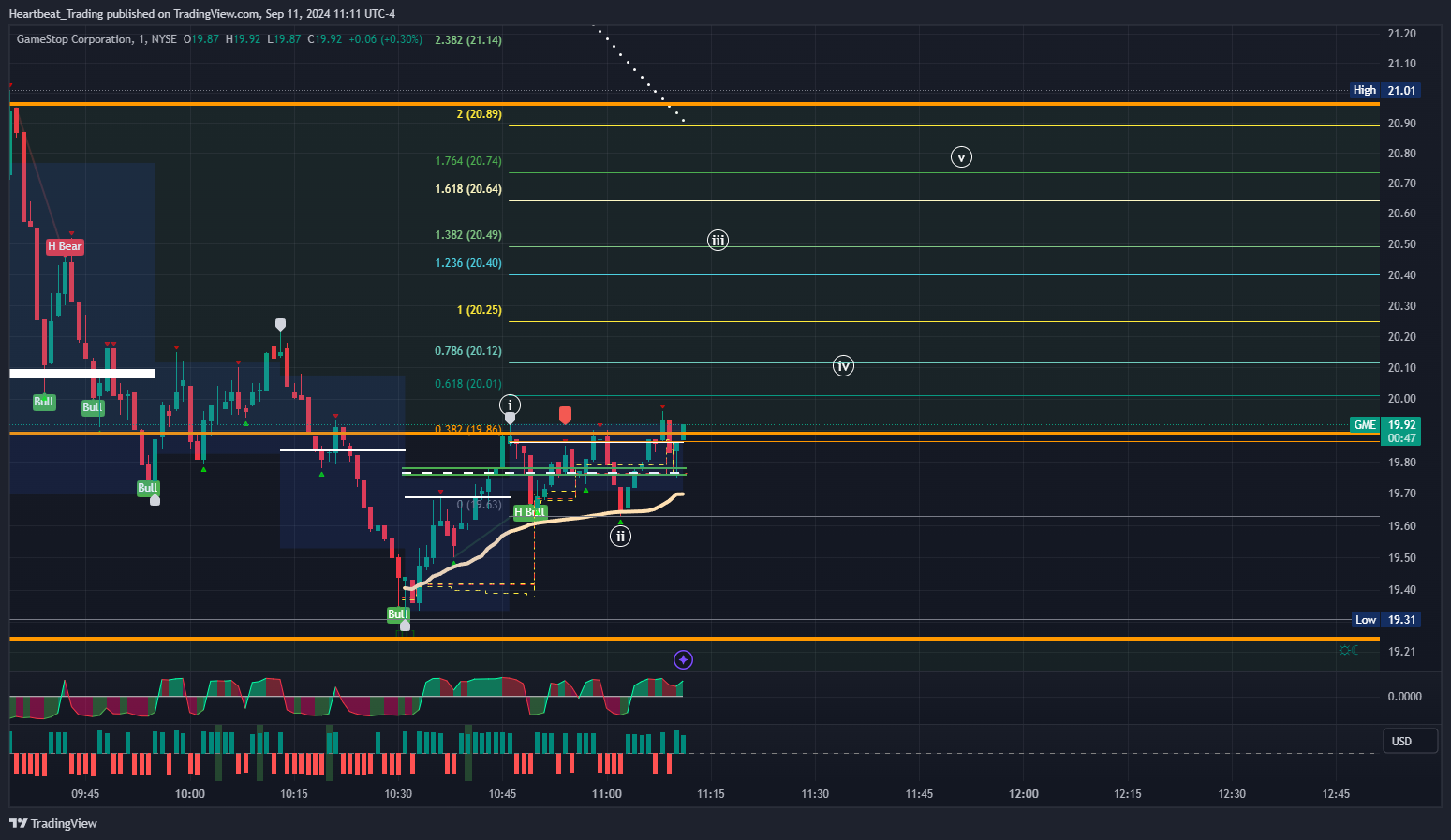The image size is (1451, 840).
Task: Click the open value O19.87 in legend
Action: [x=201, y=39]
